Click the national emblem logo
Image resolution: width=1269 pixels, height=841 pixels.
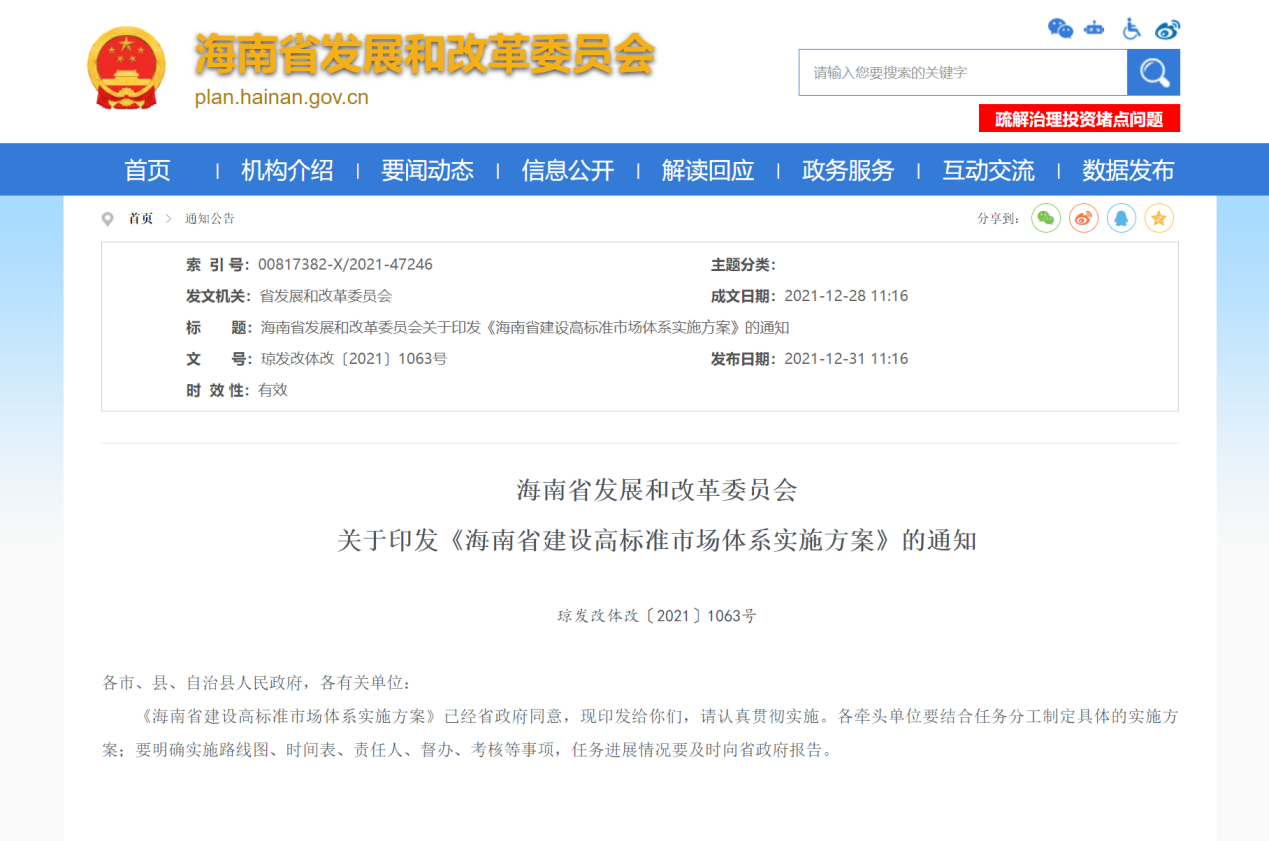[x=126, y=68]
